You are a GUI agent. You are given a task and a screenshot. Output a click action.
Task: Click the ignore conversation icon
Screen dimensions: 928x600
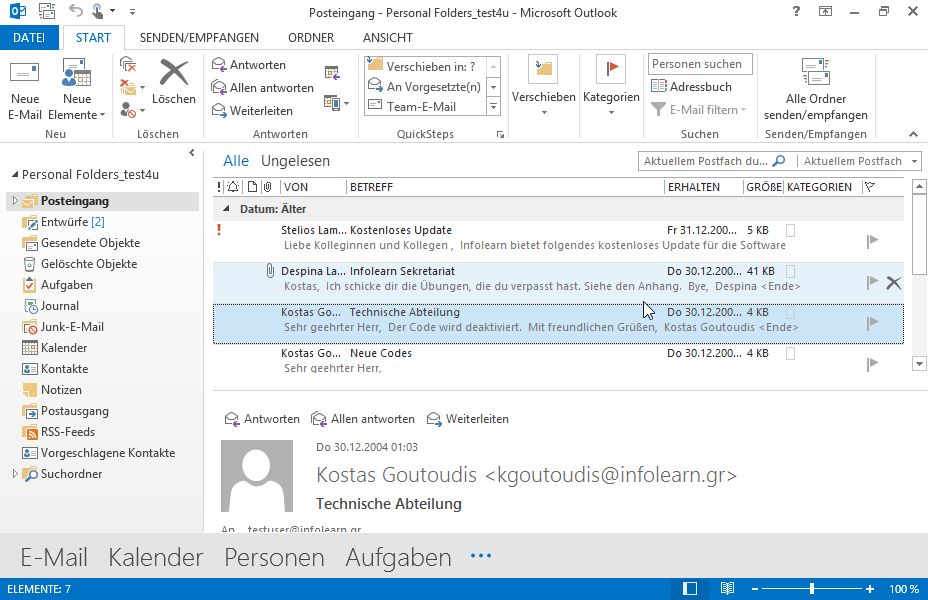coord(128,64)
